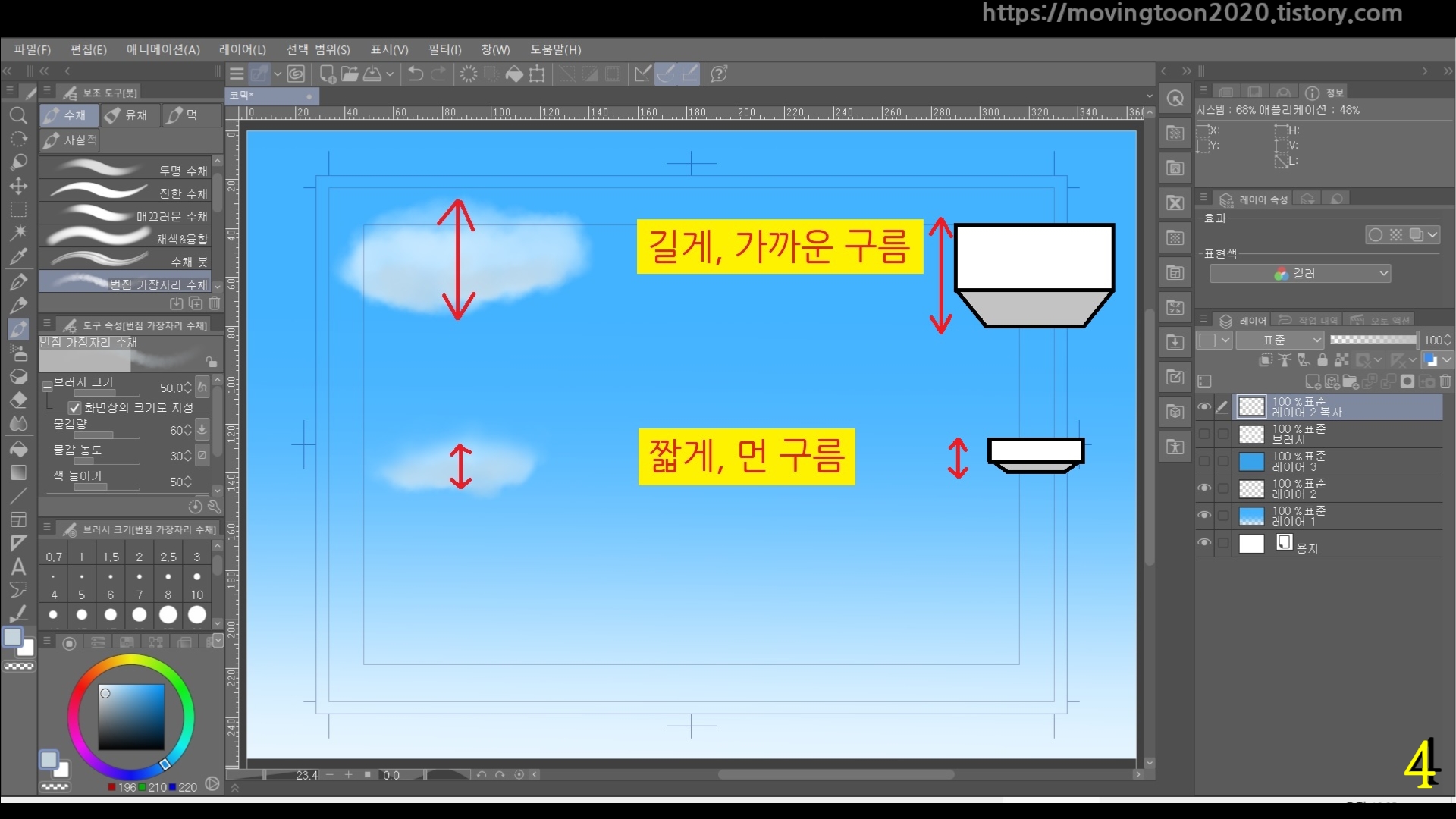Select the Fill bucket tool
The width and height of the screenshot is (1456, 819).
(x=18, y=448)
